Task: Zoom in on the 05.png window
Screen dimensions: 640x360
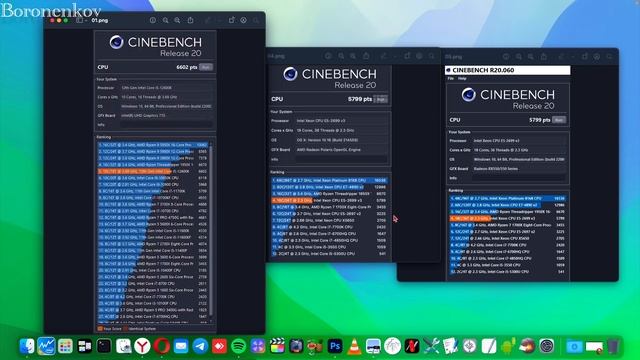Action: pyautogui.click(x=531, y=57)
